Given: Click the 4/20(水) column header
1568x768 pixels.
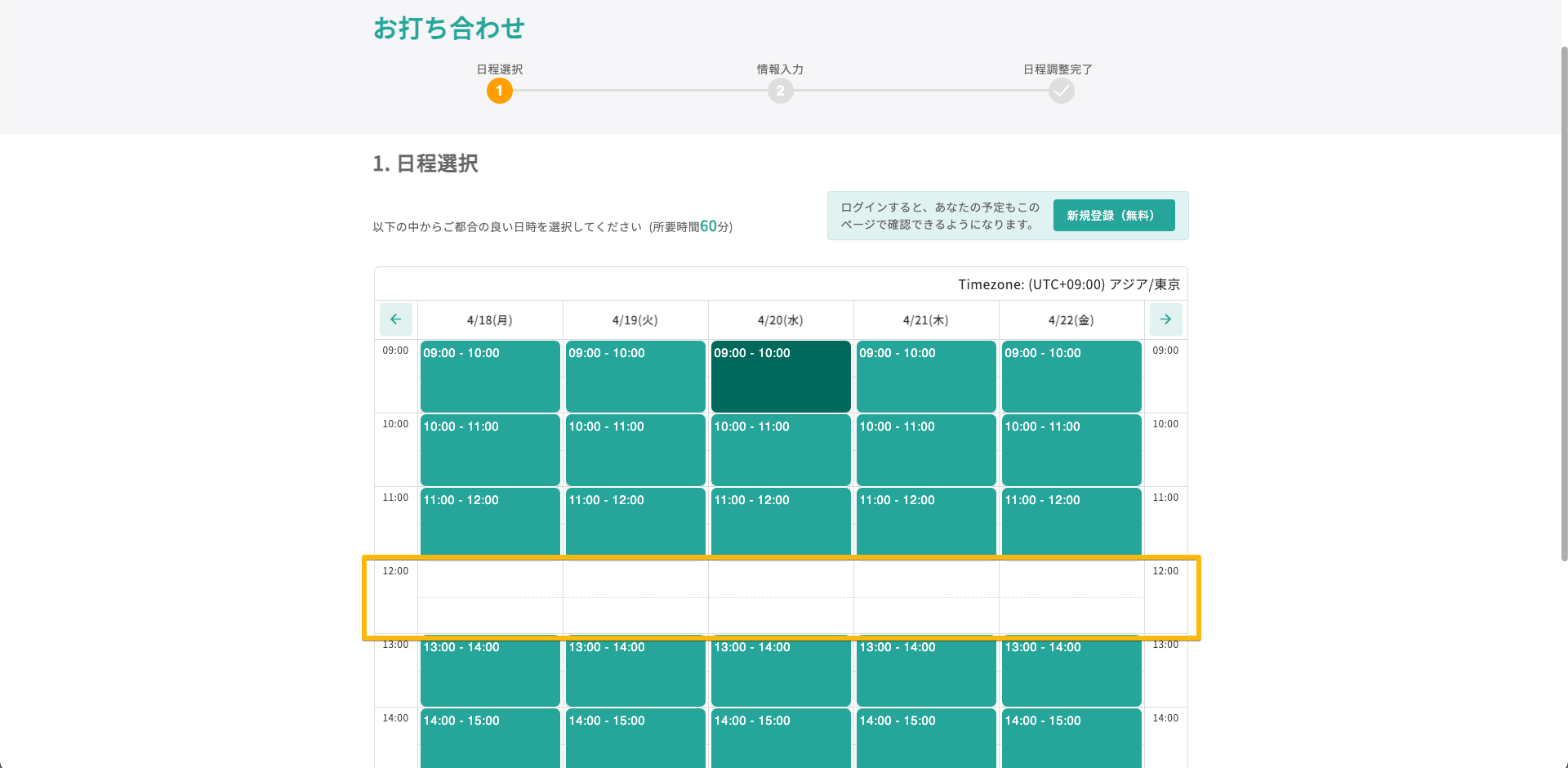Looking at the screenshot, I should pos(781,320).
